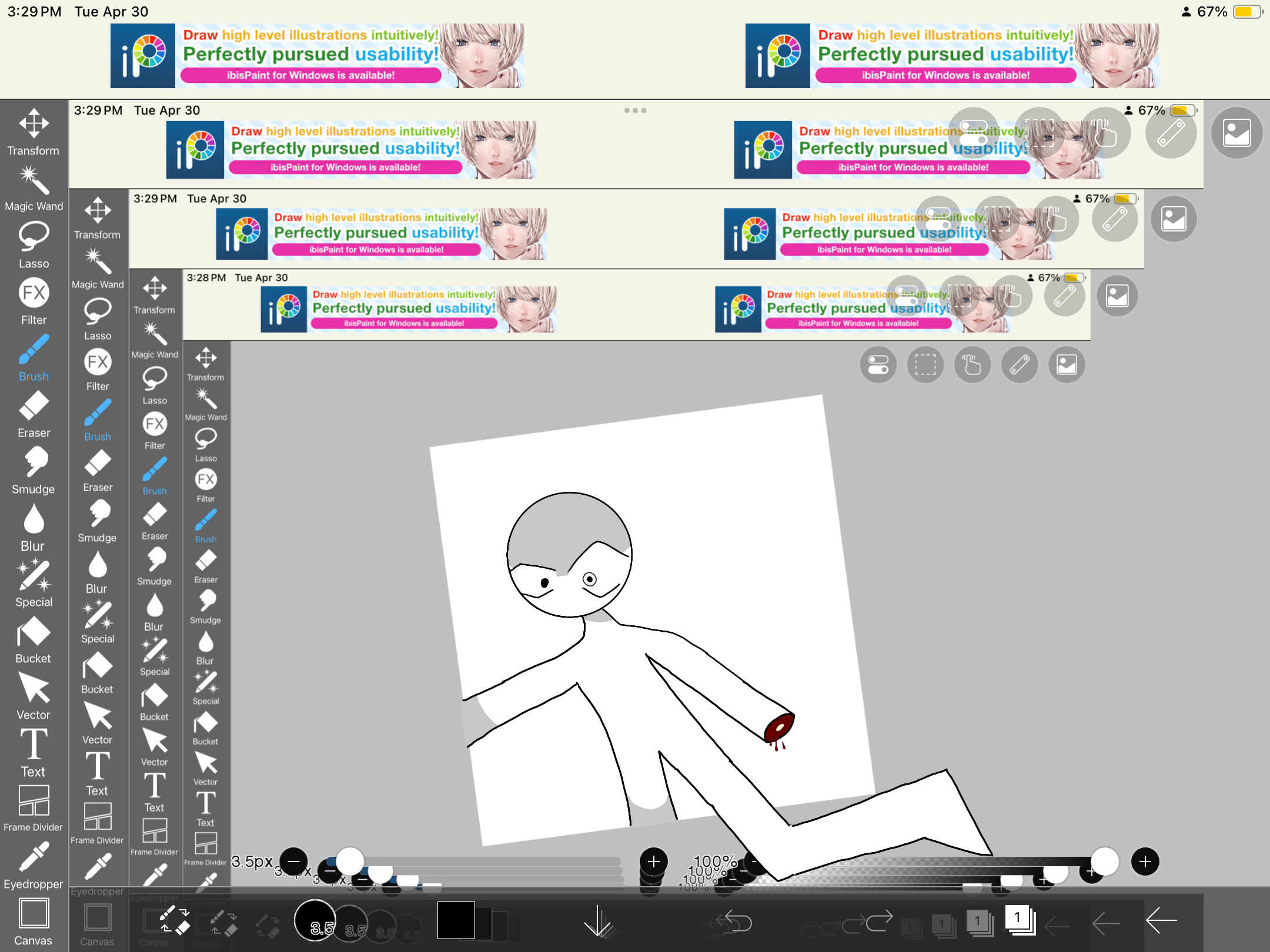Tap the black color swatch in the bottom bar

tap(456, 921)
